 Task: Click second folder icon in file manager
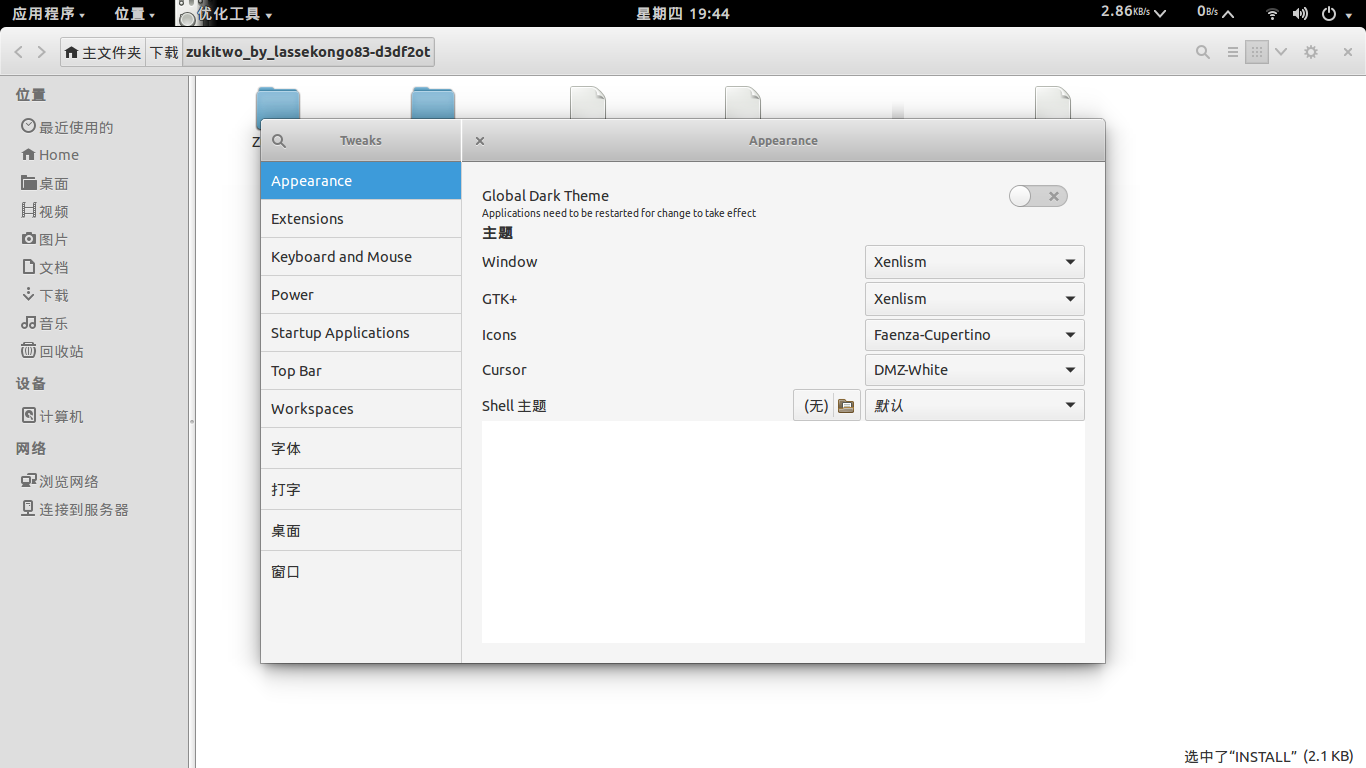[433, 103]
